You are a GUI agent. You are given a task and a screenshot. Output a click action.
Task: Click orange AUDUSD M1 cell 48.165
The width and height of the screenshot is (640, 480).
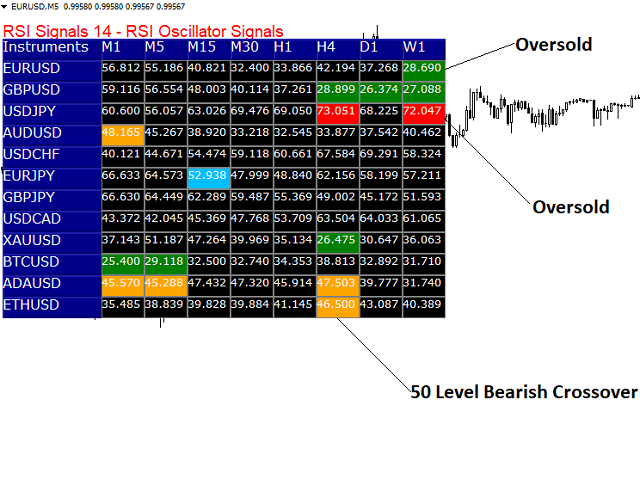pos(121,132)
